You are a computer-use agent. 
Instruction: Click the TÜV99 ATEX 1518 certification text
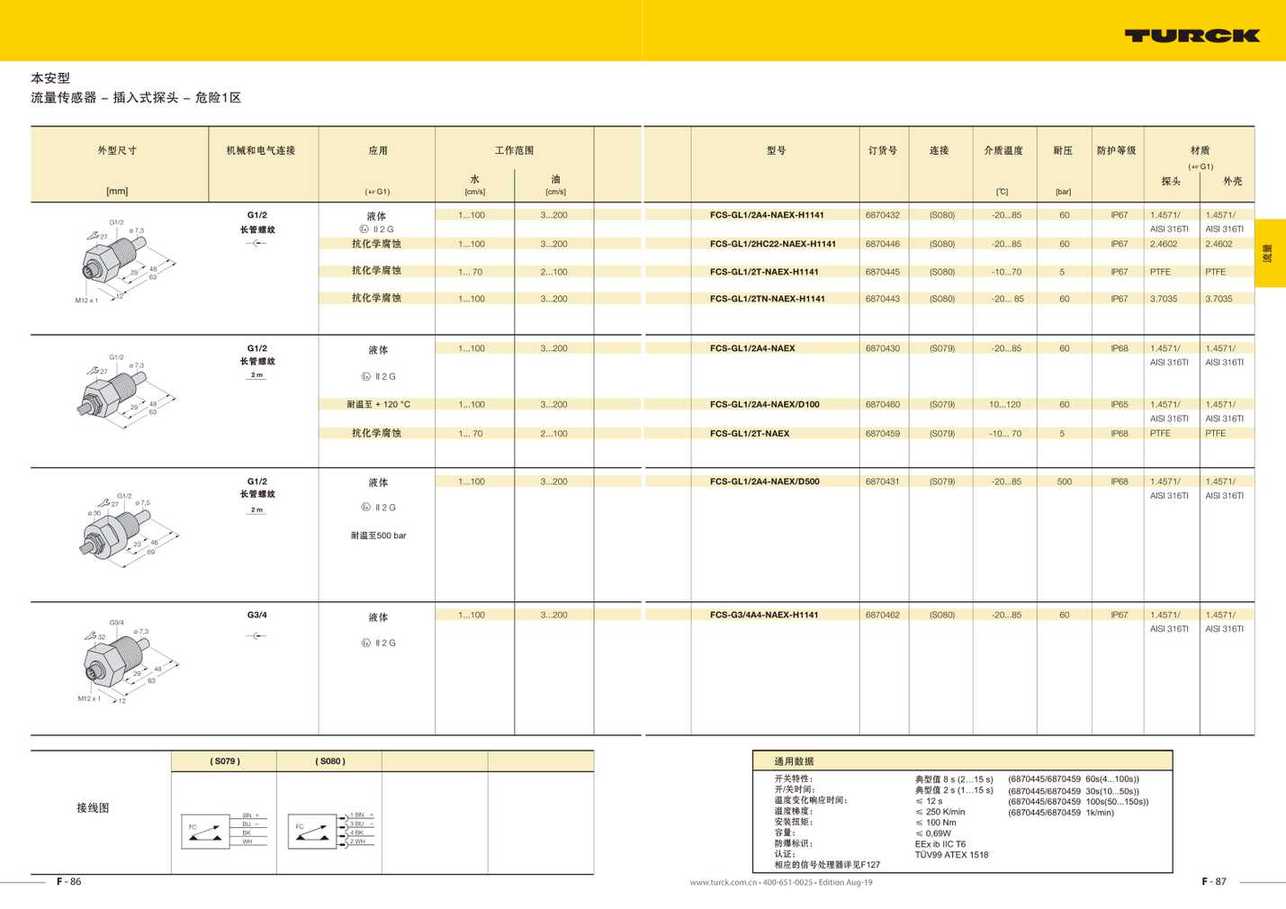(x=951, y=854)
